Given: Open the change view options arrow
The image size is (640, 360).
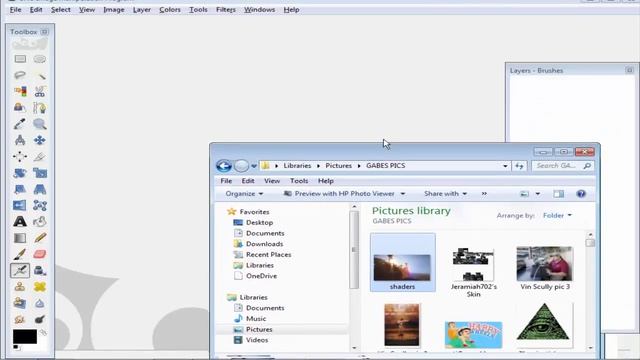Looking at the screenshot, I should [x=538, y=194].
